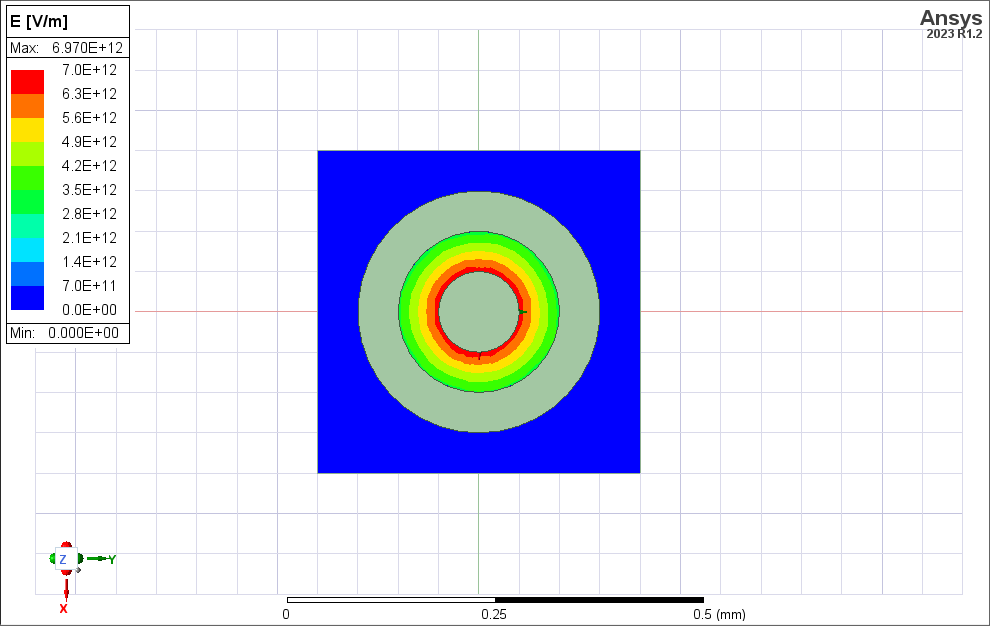The height and width of the screenshot is (626, 990).
Task: Click the cyan legend color swatch
Action: tap(27, 250)
